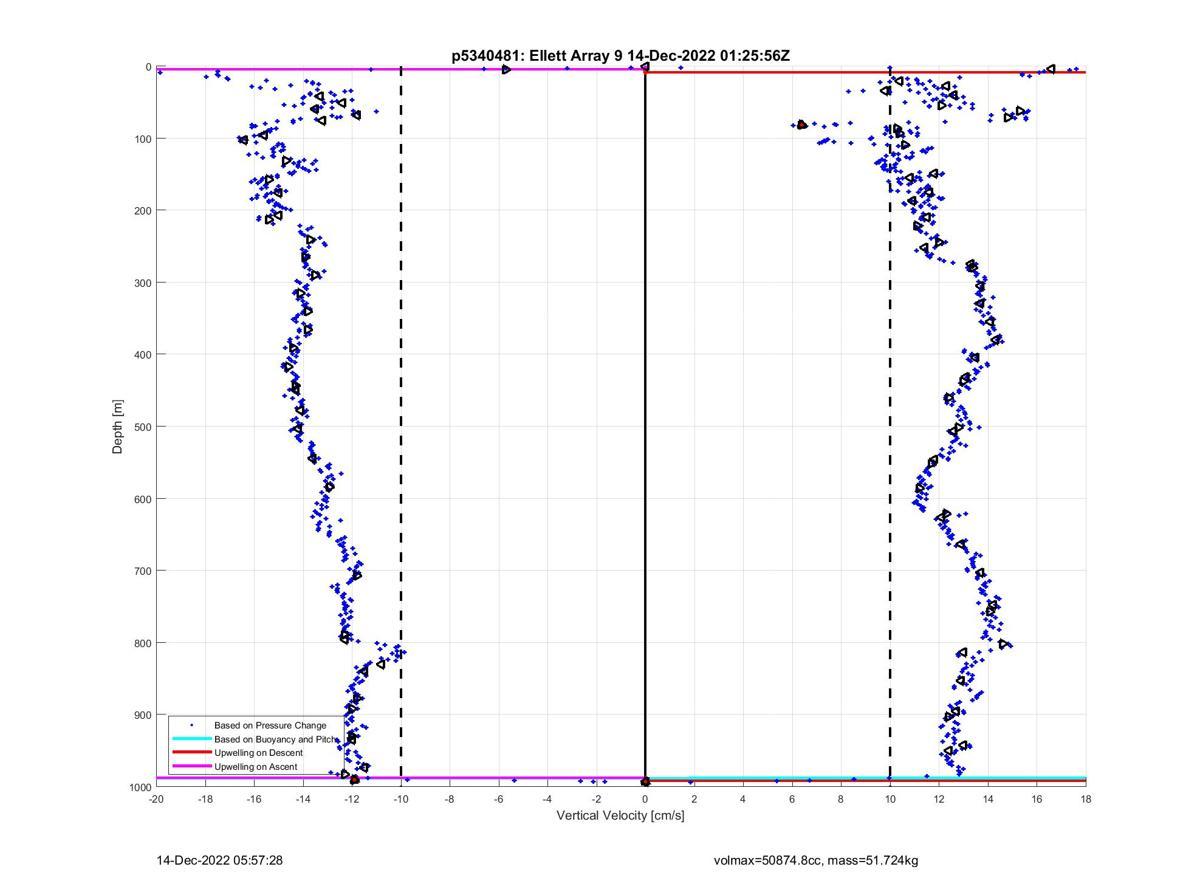
Task: Click the '600' depth axis tick label
Action: point(143,498)
